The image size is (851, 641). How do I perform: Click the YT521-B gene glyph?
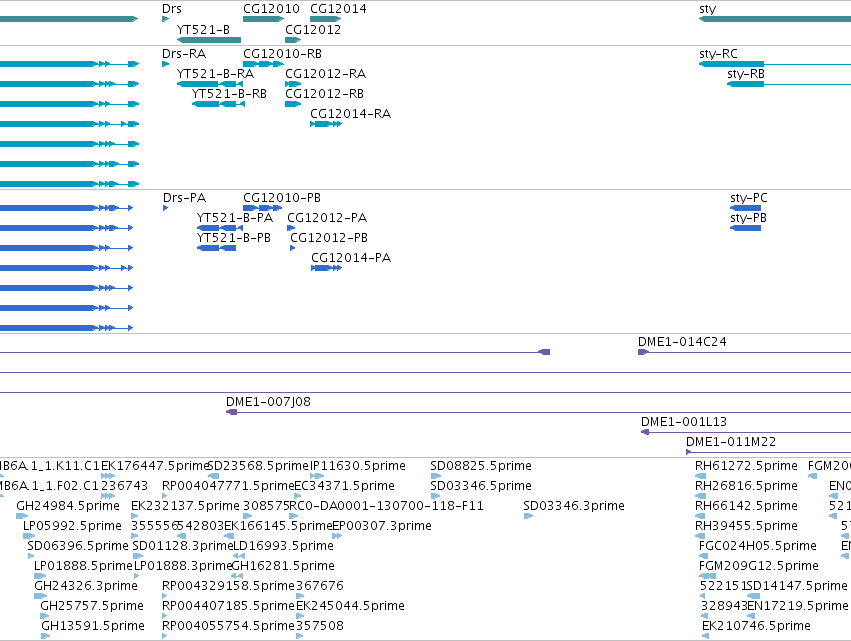point(209,40)
